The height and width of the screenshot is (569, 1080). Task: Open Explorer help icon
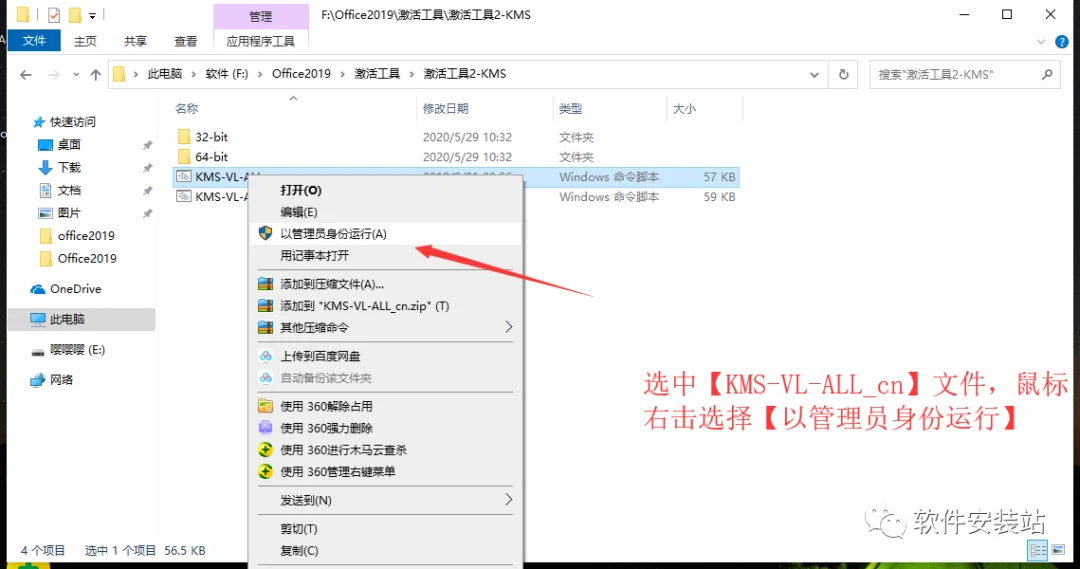pos(1062,42)
